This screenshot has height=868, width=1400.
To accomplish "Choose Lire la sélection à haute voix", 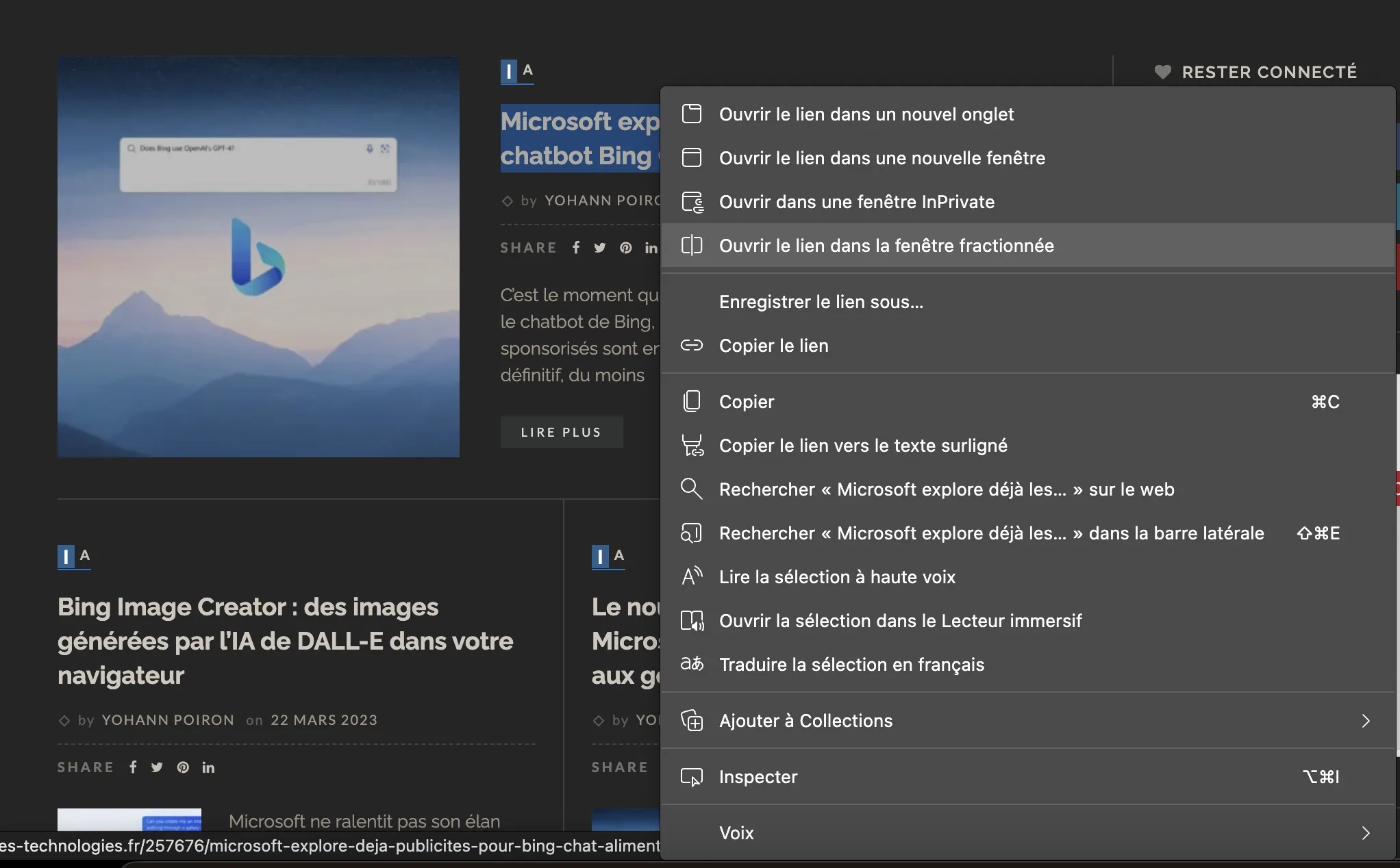I will (1027, 576).
